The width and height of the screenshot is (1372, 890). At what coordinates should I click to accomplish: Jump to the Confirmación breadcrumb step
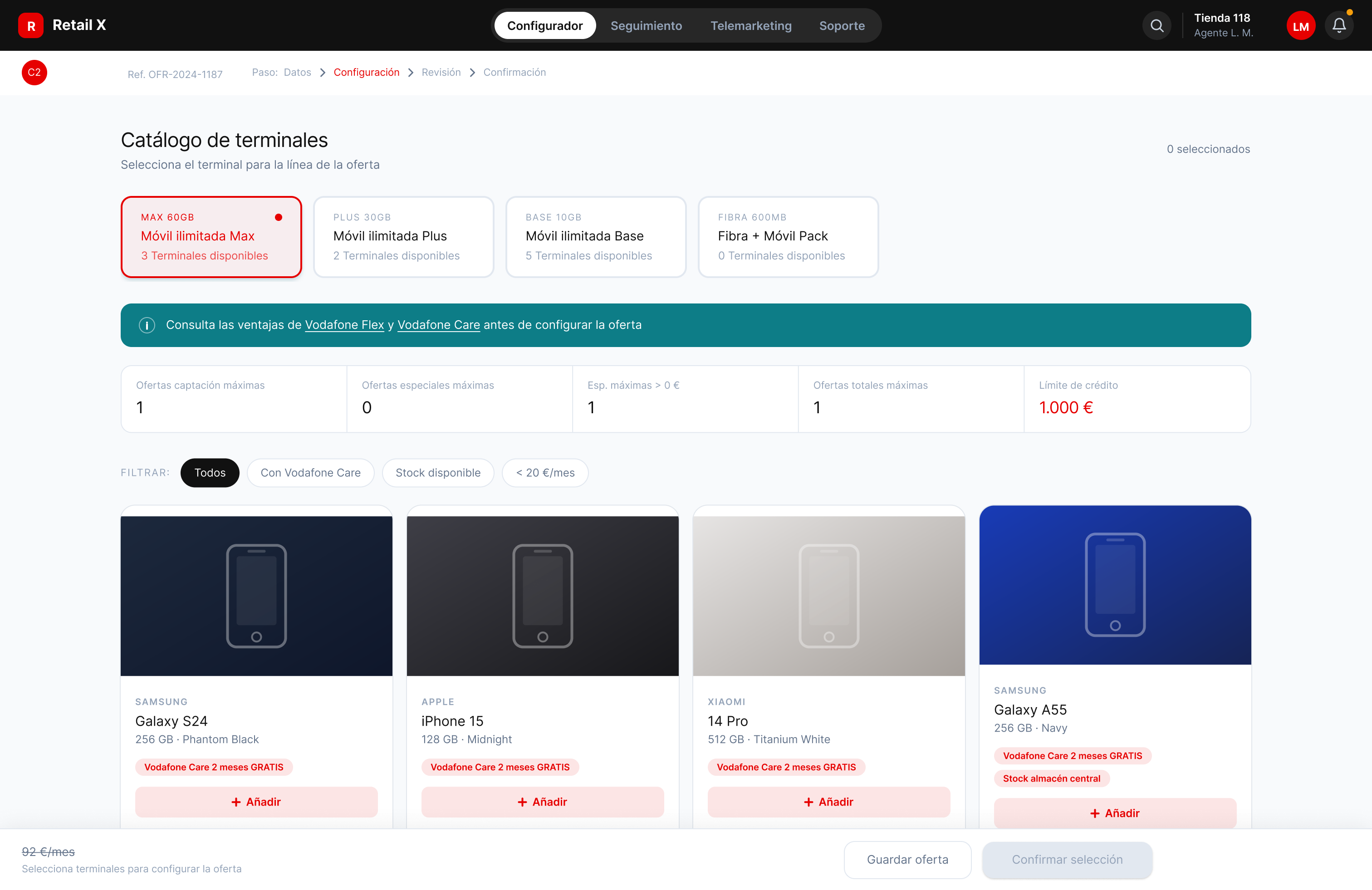[514, 72]
